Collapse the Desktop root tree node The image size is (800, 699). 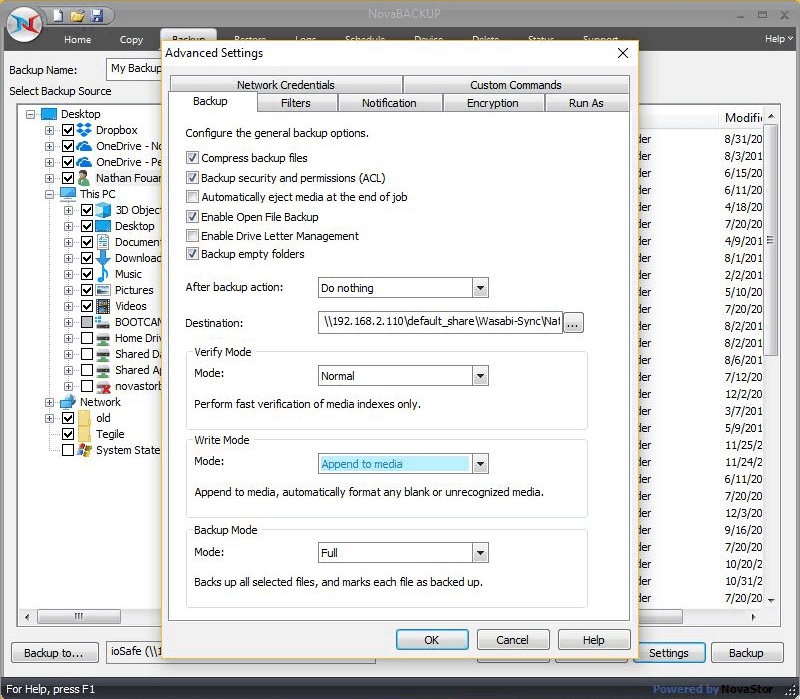(31, 114)
